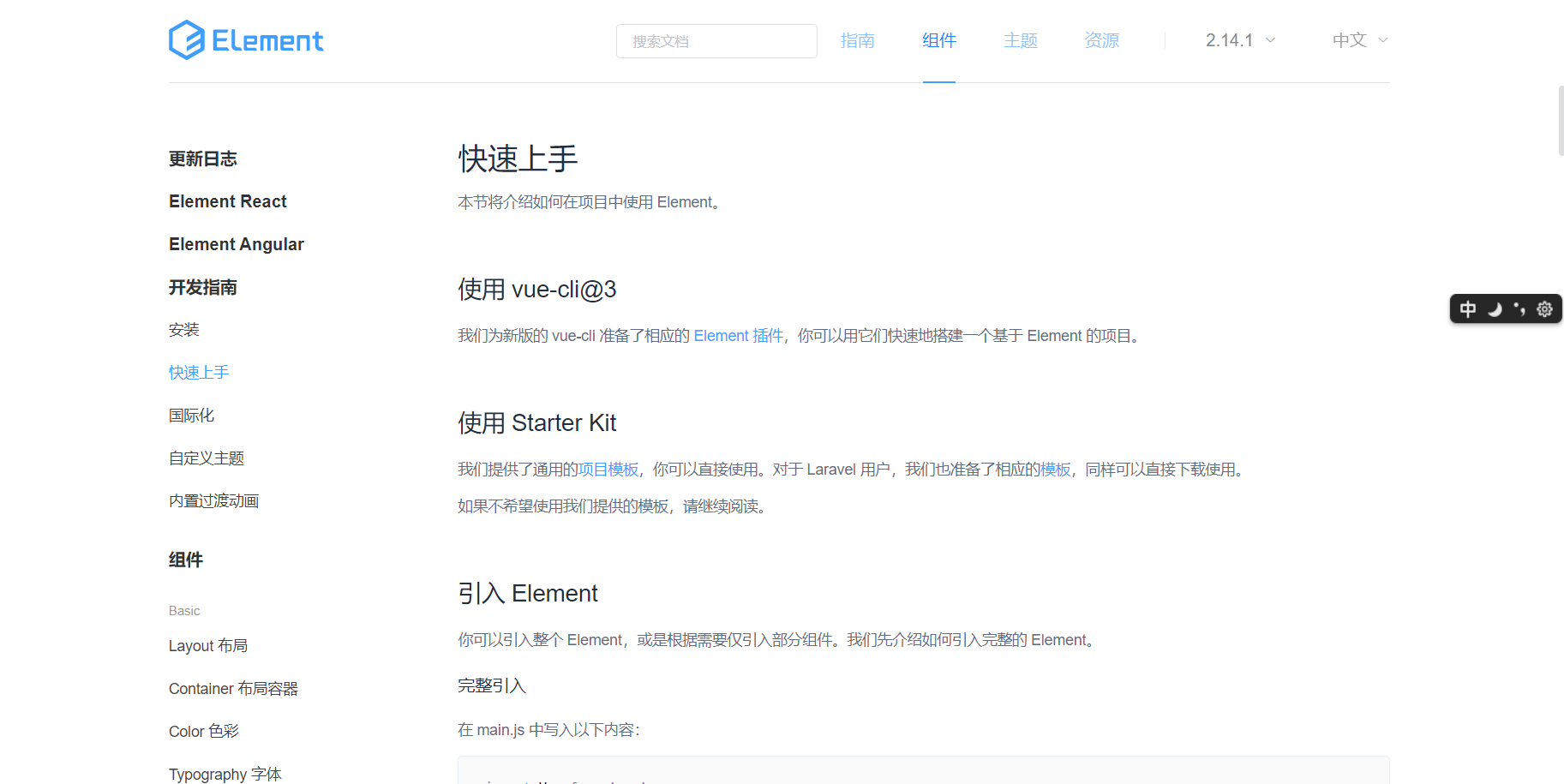Open 国际化 sidebar item
Screen dimensions: 1564x784
click(x=191, y=416)
